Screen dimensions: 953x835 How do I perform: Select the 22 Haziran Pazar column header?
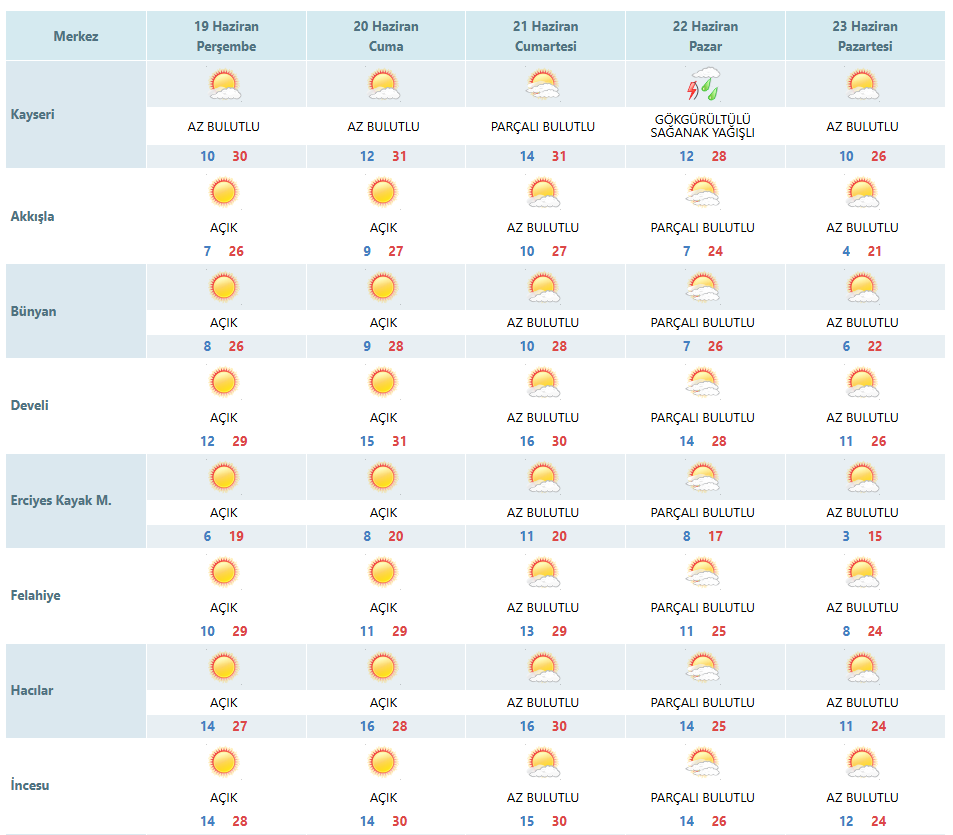705,36
